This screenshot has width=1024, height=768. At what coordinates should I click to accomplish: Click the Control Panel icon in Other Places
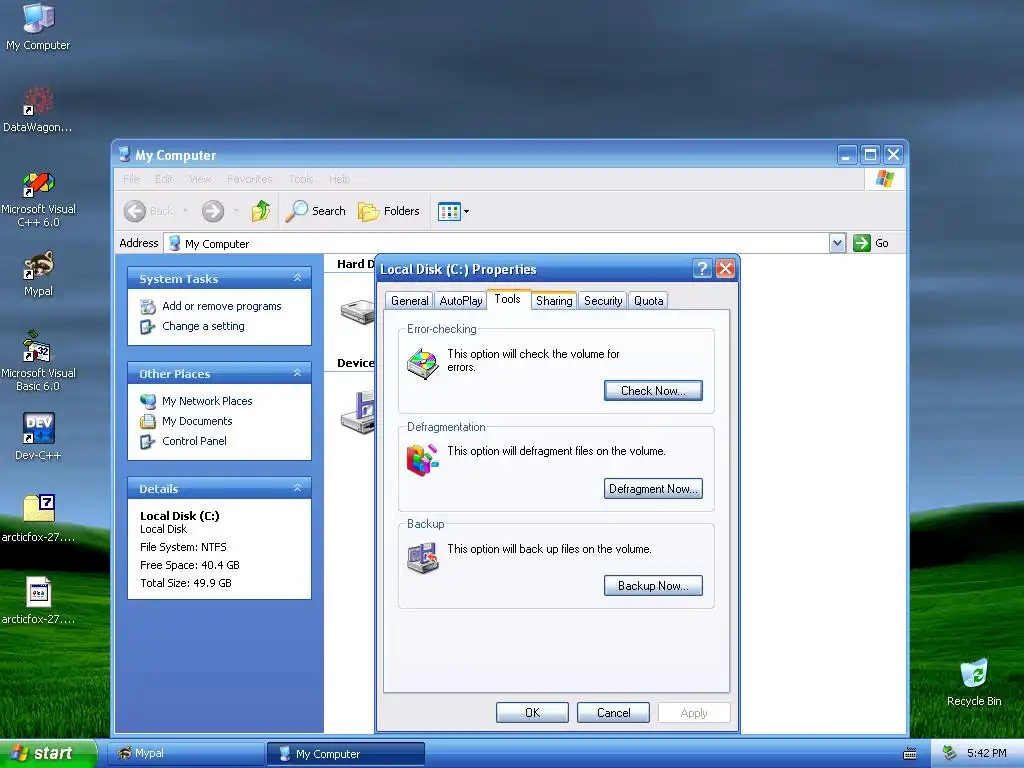(x=148, y=441)
